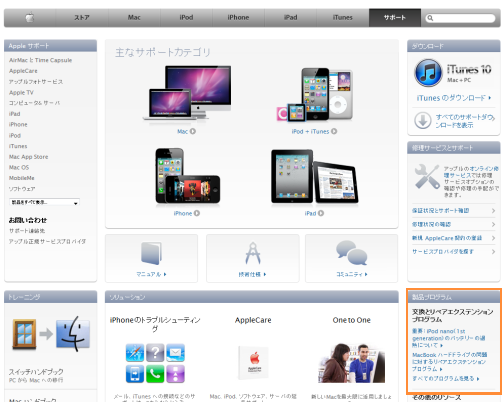Screen dimensions: 504x402
Task: Click the window-to-Finder switch icon
Action: (x=51, y=334)
